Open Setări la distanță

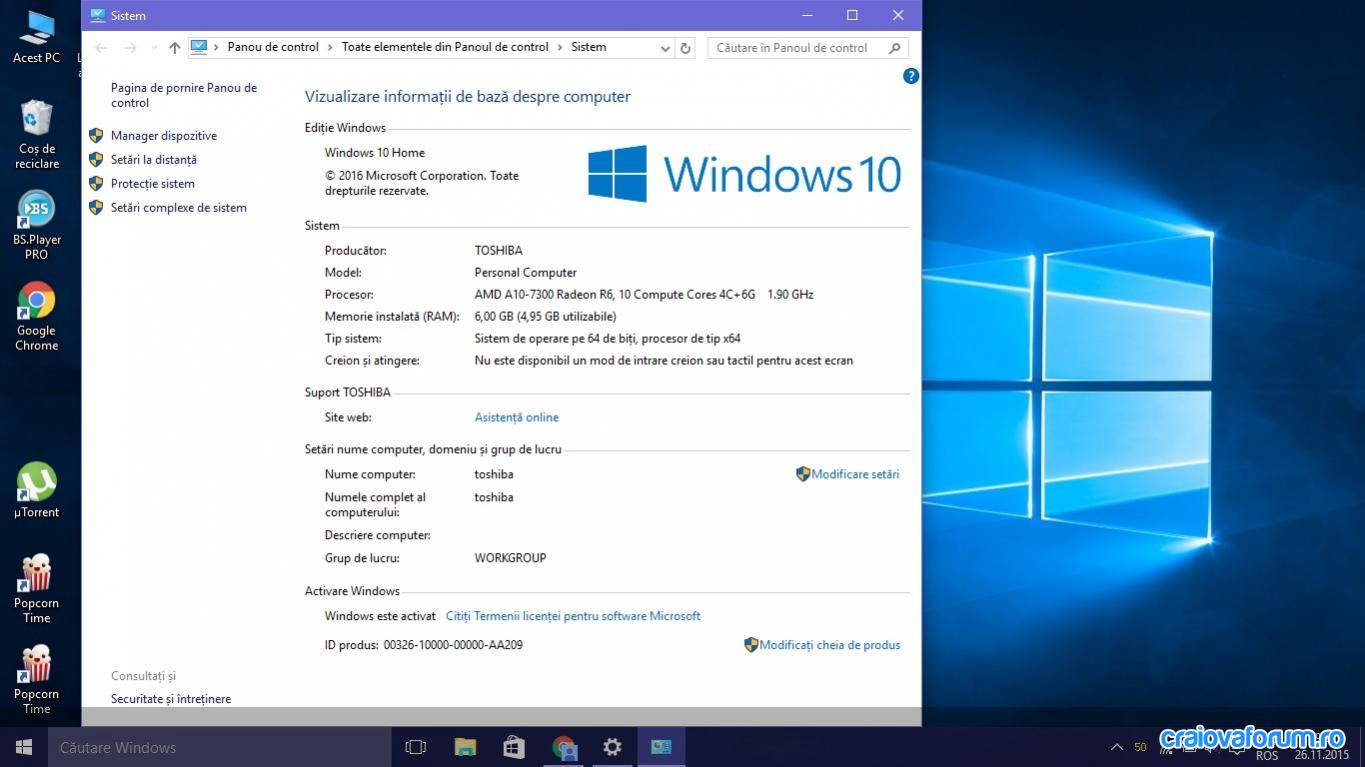tap(154, 160)
